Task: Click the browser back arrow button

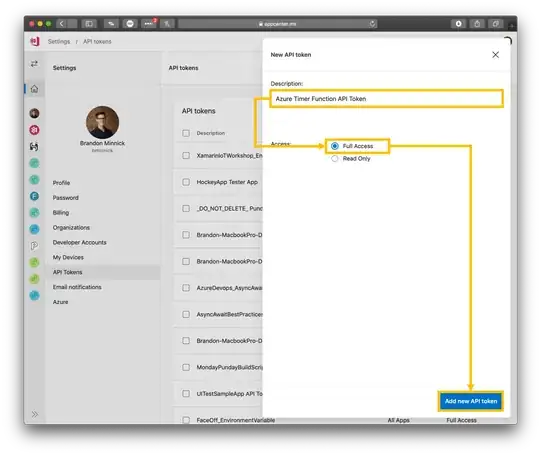Action: (x=62, y=23)
